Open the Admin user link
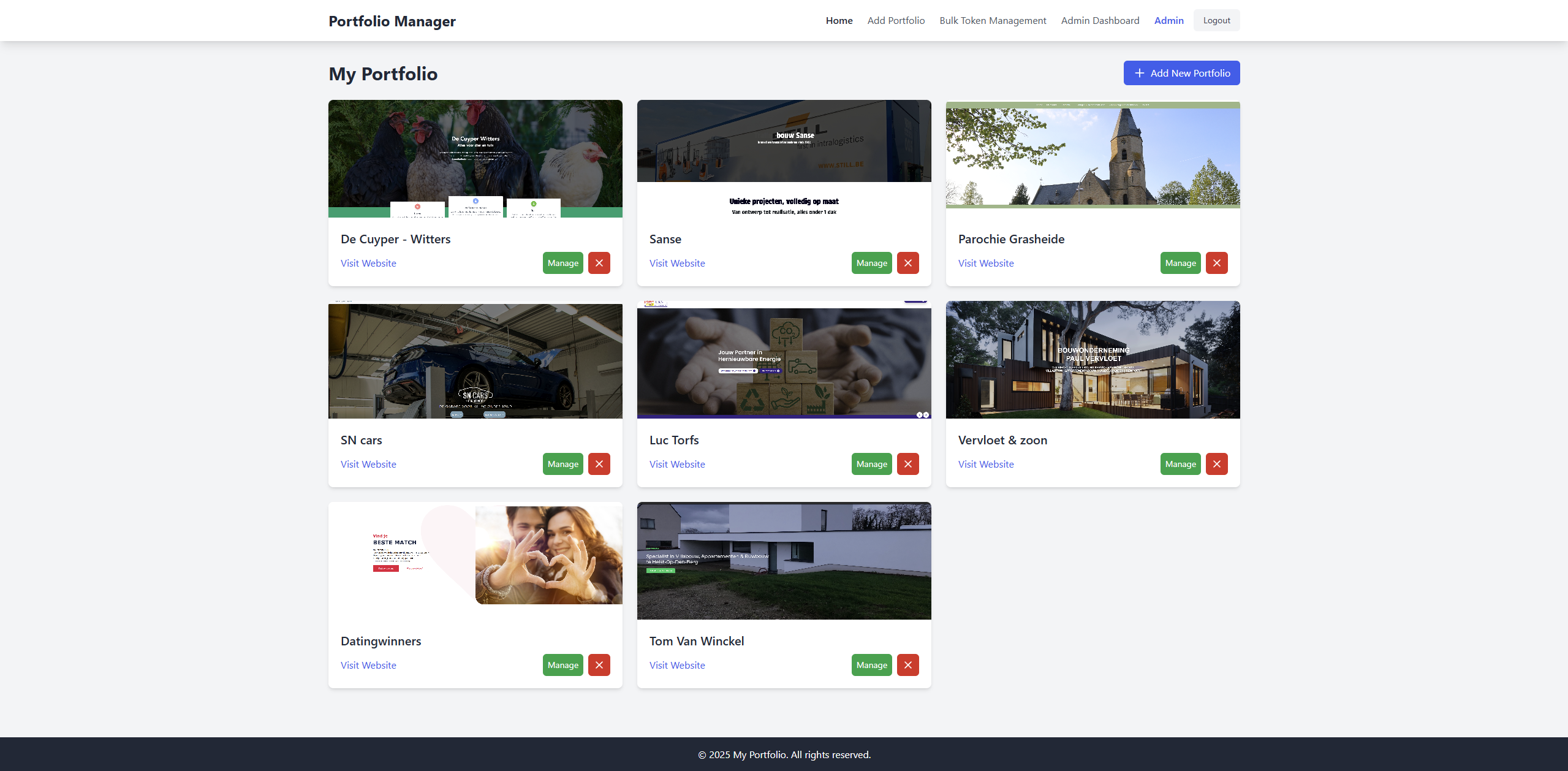This screenshot has height=771, width=1568. coord(1168,20)
